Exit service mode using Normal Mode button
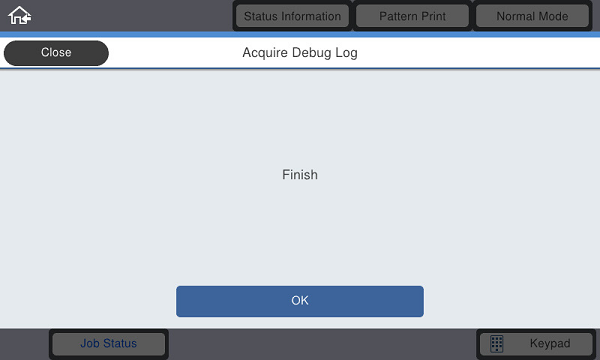This screenshot has height=360, width=600. pos(532,16)
